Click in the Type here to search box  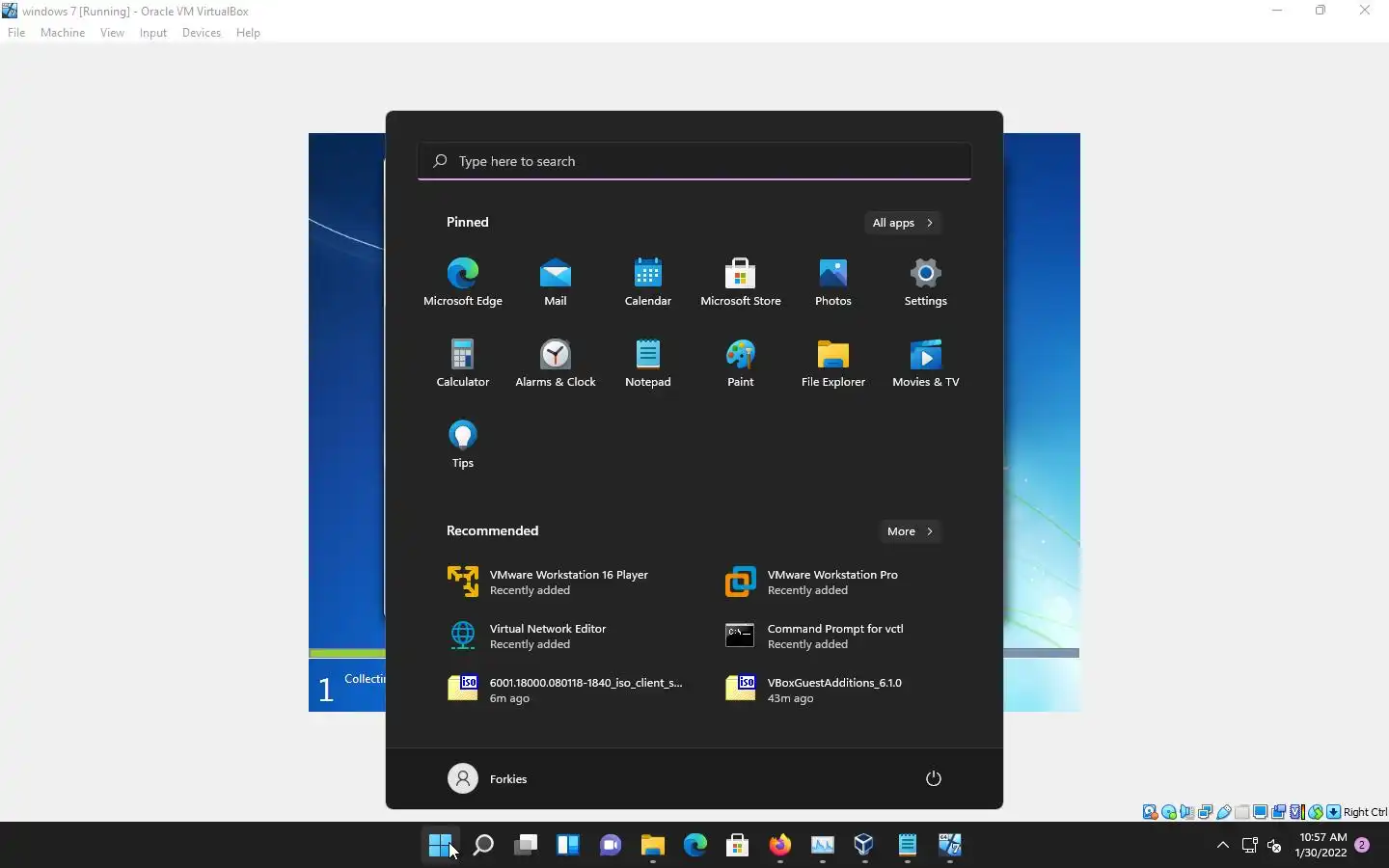coord(694,161)
